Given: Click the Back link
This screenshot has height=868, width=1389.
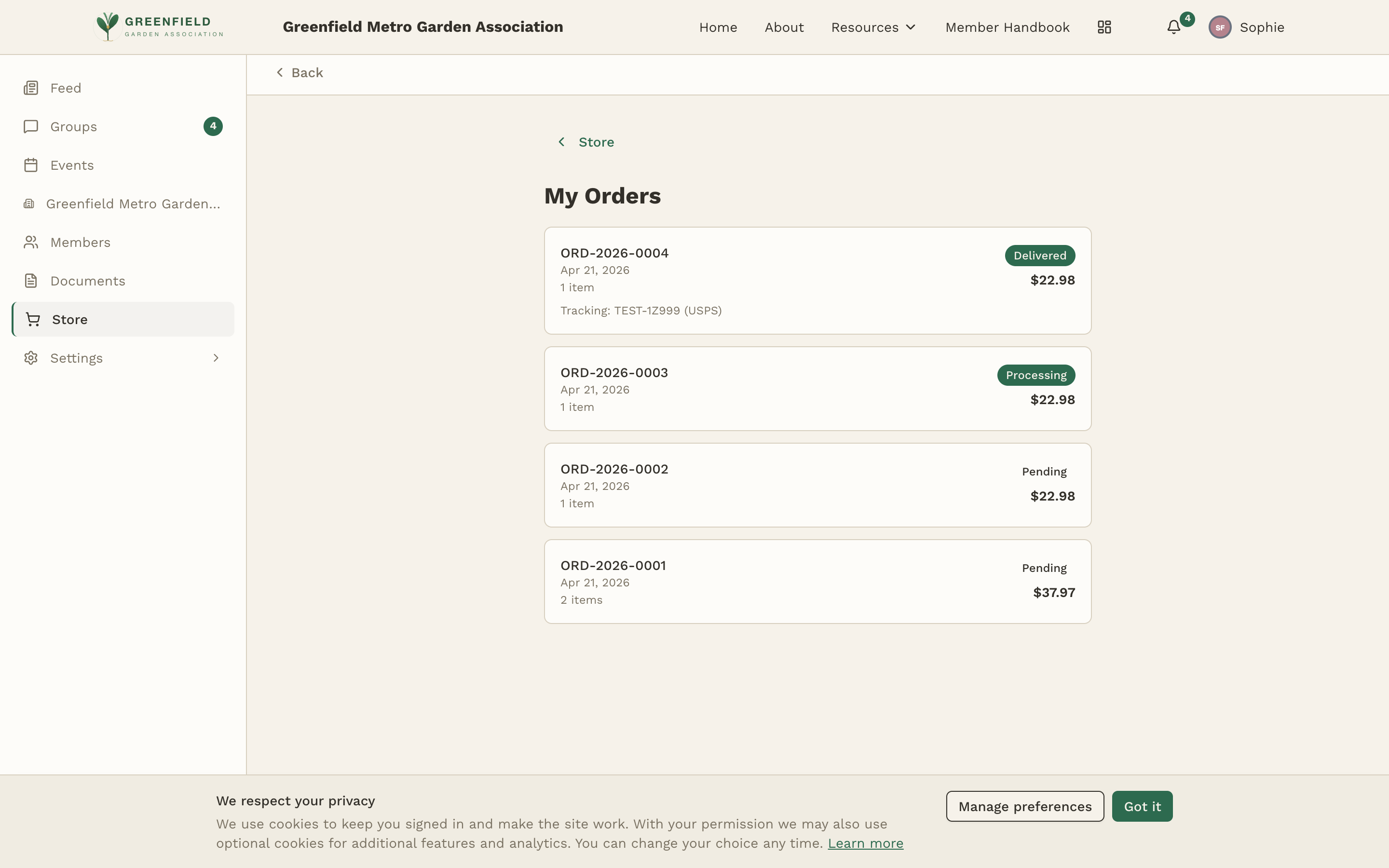Looking at the screenshot, I should click(x=299, y=72).
